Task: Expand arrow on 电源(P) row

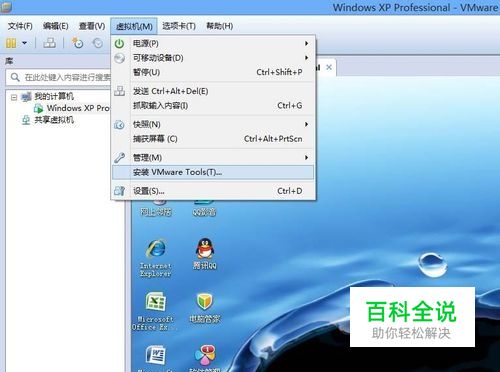Action: (x=306, y=43)
